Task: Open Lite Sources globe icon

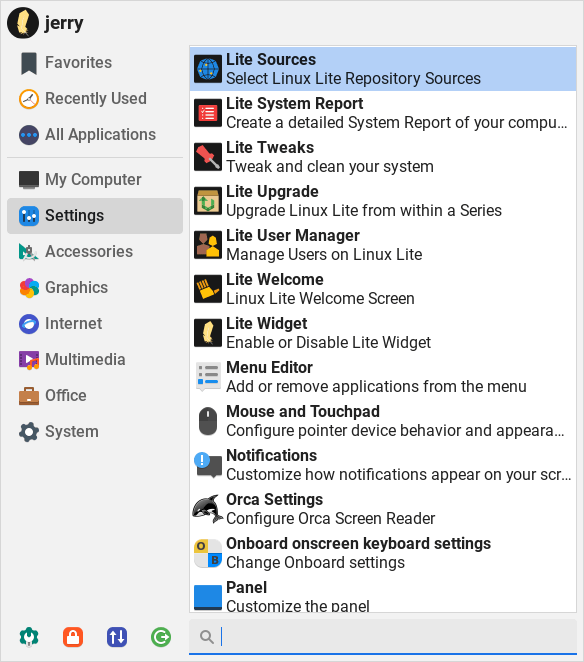Action: (x=208, y=69)
